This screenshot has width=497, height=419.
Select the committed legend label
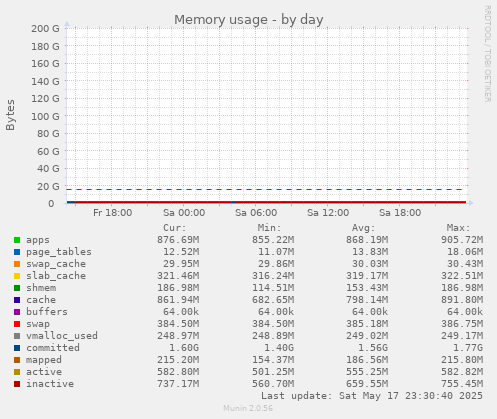click(53, 348)
